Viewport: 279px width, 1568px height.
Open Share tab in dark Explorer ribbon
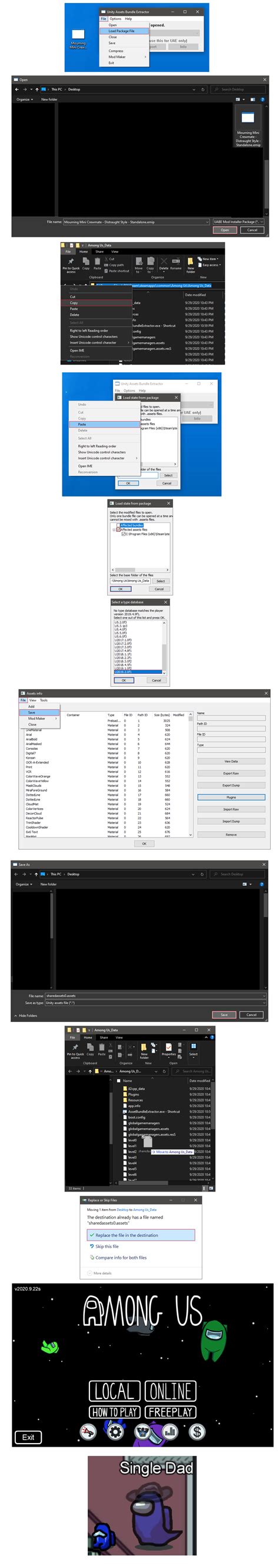click(x=99, y=252)
